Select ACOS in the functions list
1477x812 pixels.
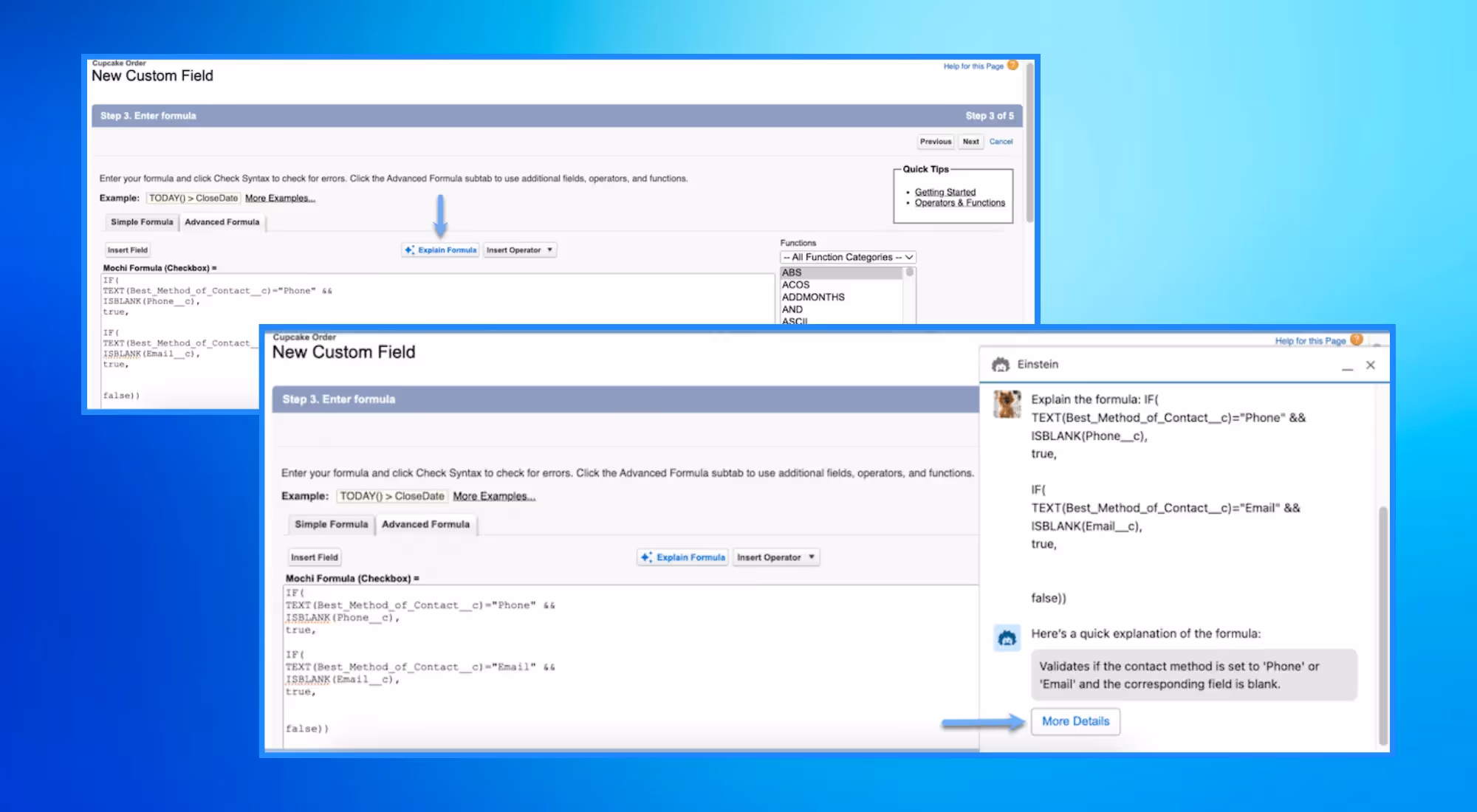(841, 285)
